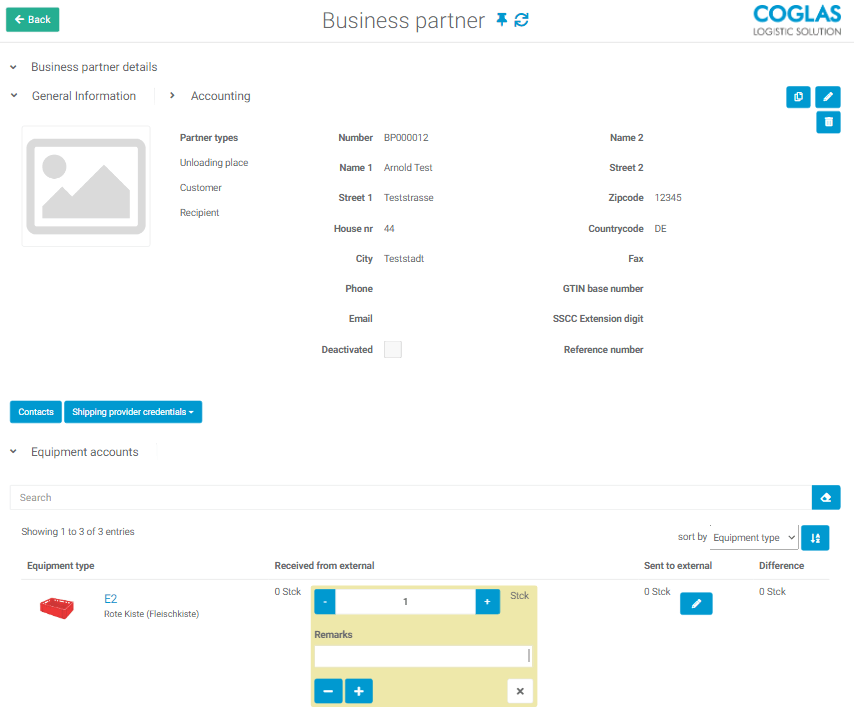The height and width of the screenshot is (712, 854).
Task: Click the copy business partner icon
Action: tap(798, 97)
